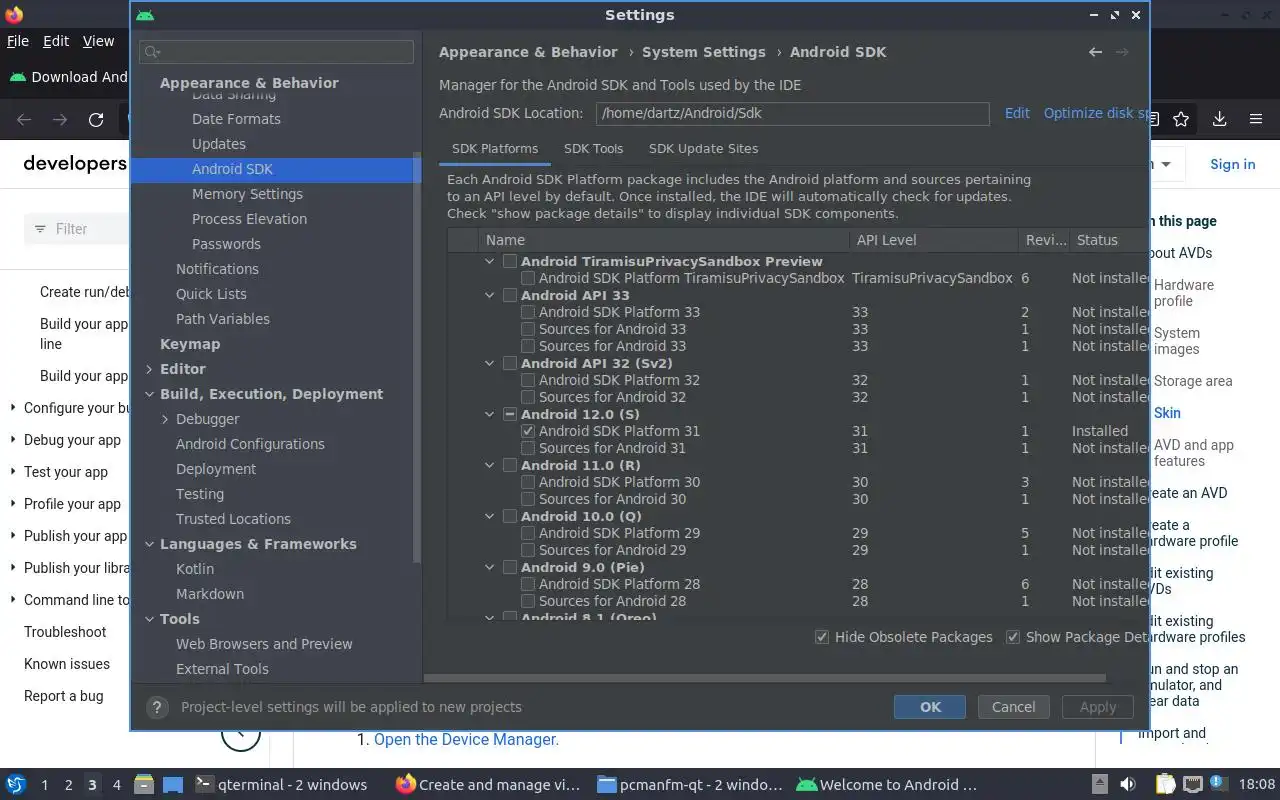Click the network tray icon
The image size is (1280, 800).
coord(1192,785)
